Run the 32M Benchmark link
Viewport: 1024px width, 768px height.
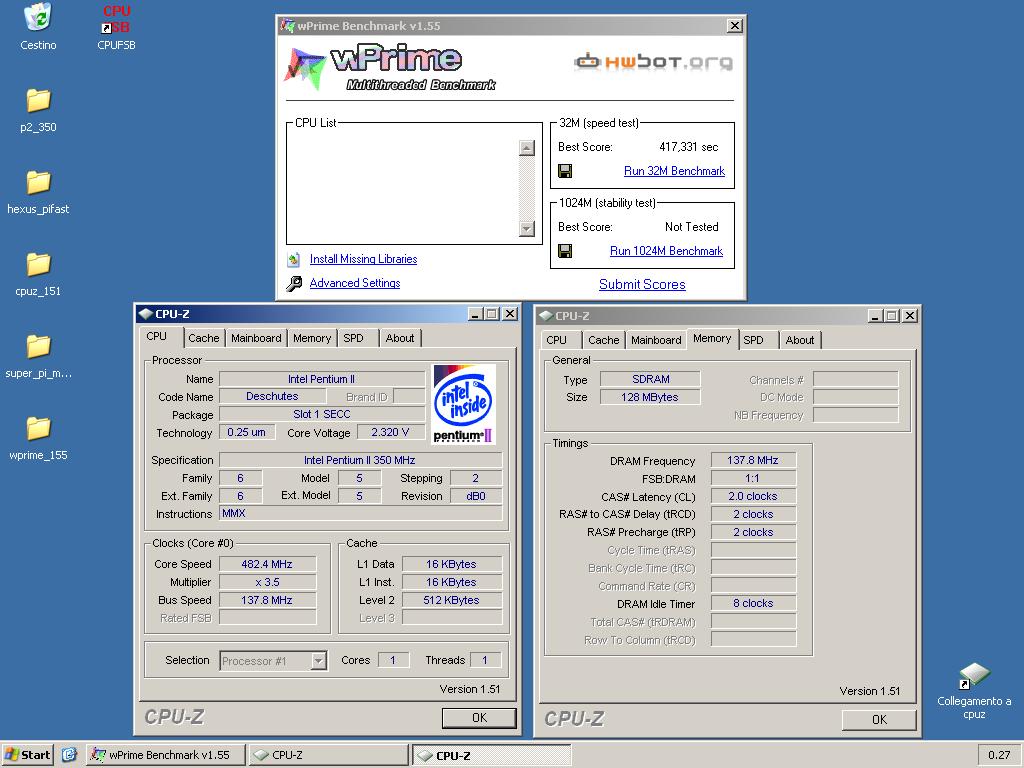click(674, 171)
